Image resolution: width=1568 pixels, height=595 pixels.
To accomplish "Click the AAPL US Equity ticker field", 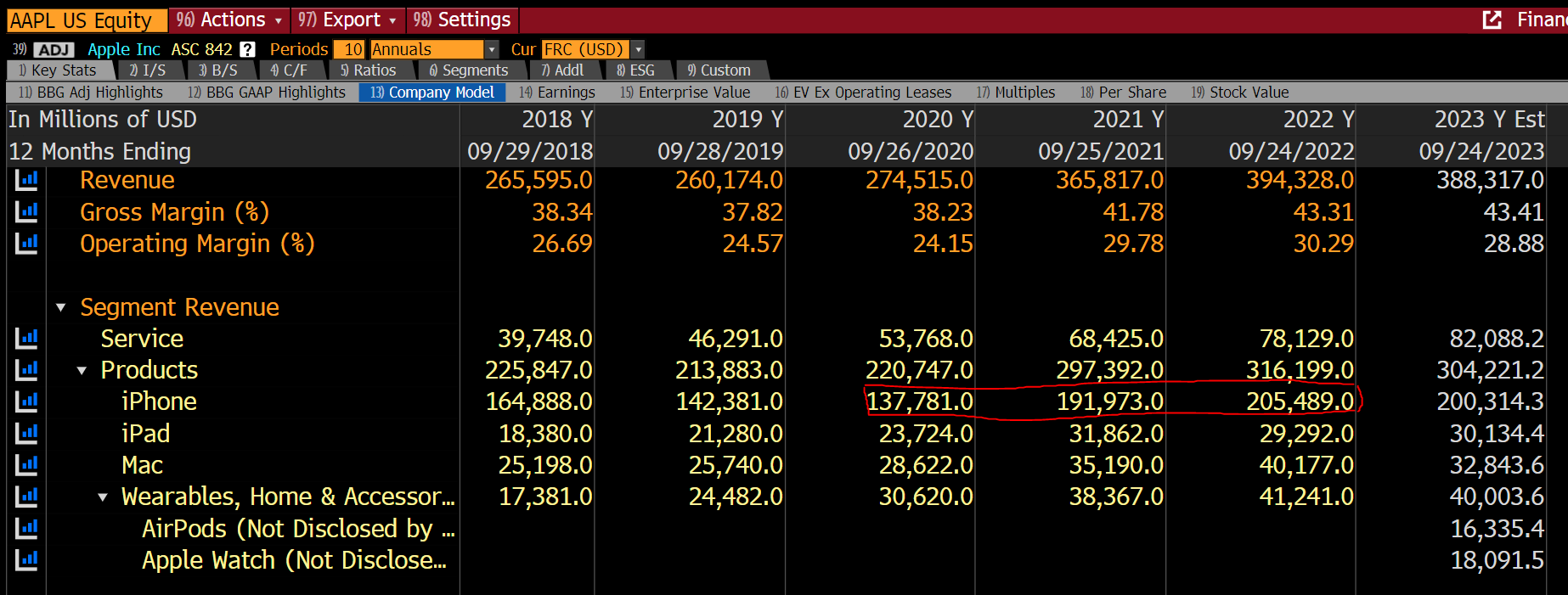I will (87, 20).
